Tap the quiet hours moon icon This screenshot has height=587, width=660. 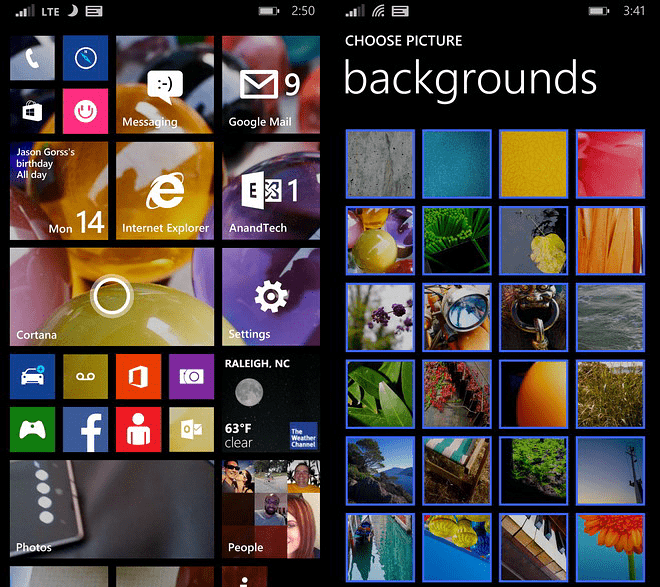pos(73,11)
